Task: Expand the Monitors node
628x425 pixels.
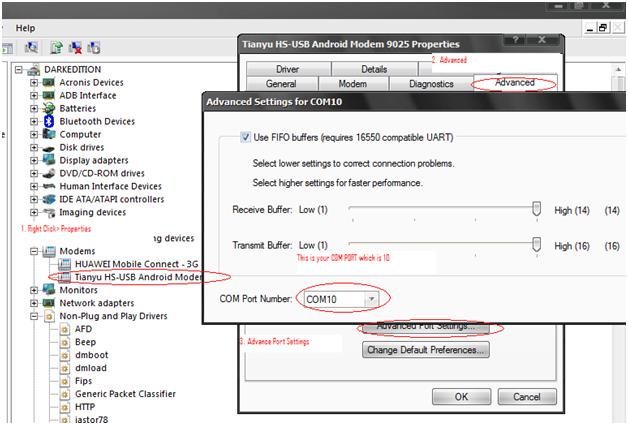Action: pos(34,290)
